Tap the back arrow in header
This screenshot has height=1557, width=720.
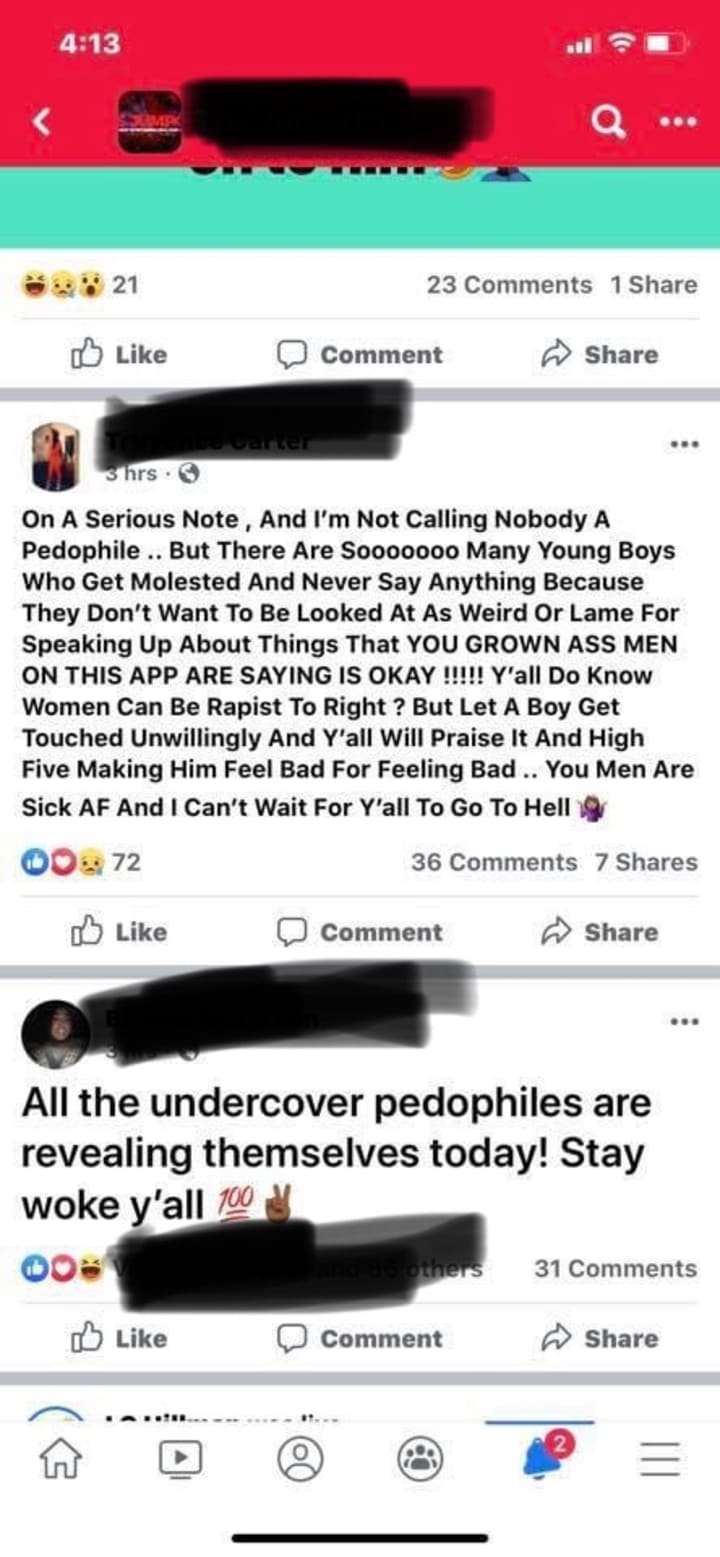point(40,122)
